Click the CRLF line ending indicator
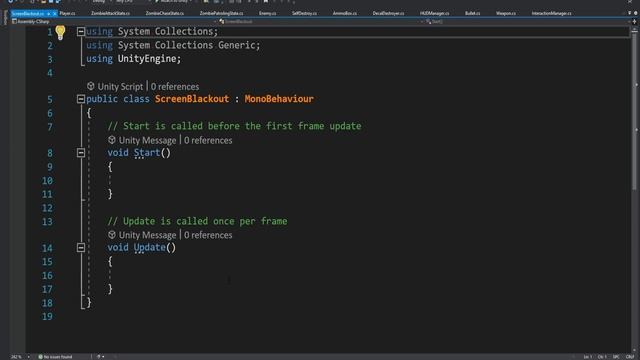Screen dimensions: 640x360 click(630, 357)
